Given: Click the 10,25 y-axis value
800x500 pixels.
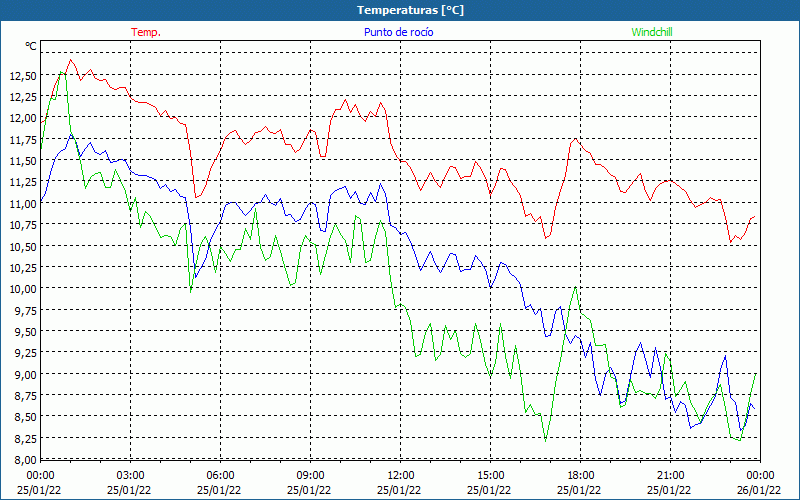Looking at the screenshot, I should tap(23, 267).
